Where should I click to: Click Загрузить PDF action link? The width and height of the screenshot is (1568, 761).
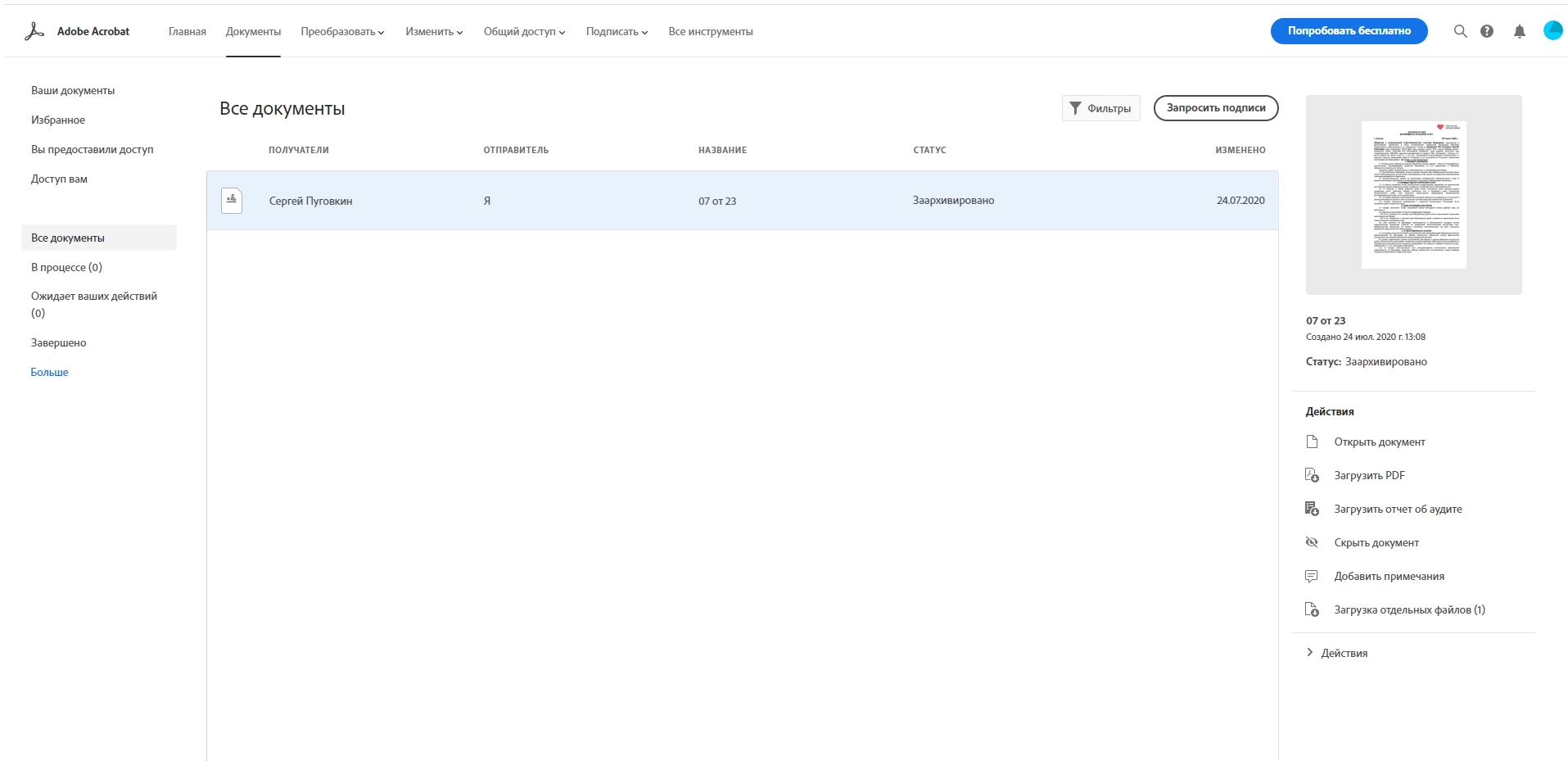[1369, 475]
